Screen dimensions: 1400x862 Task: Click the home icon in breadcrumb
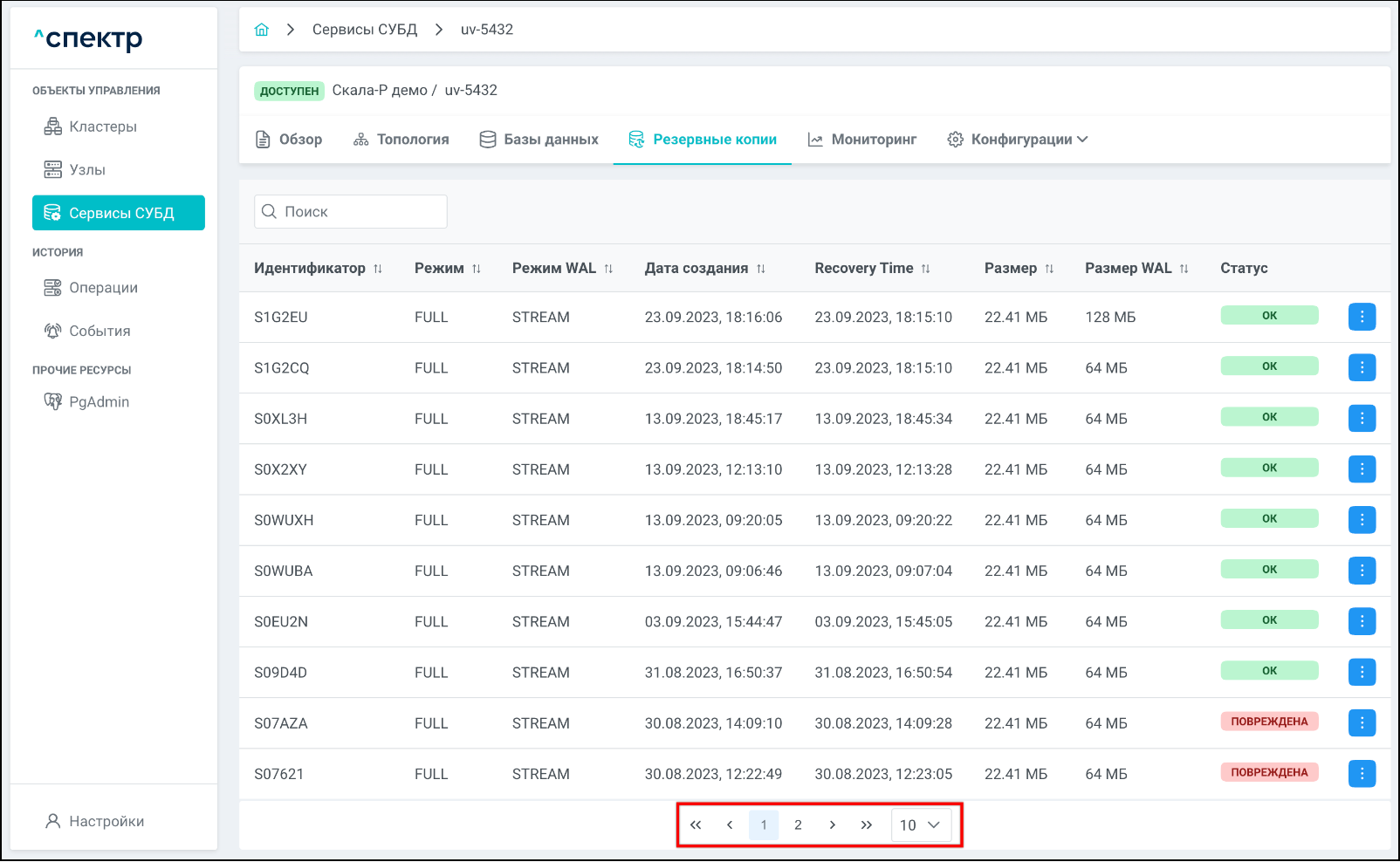coord(261,30)
